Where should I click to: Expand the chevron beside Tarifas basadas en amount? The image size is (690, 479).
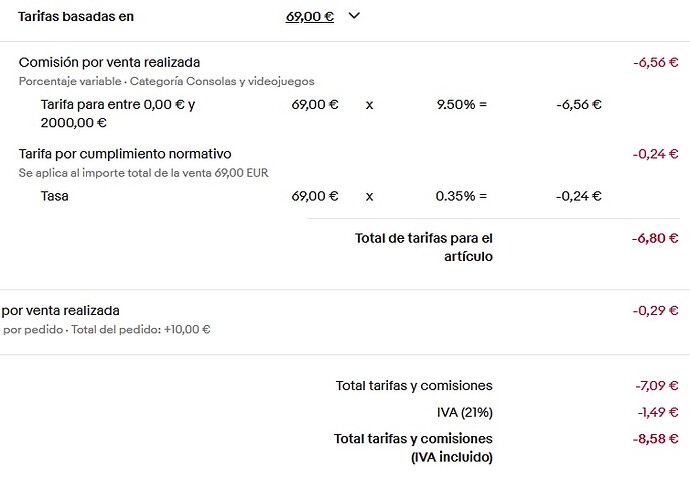click(353, 16)
